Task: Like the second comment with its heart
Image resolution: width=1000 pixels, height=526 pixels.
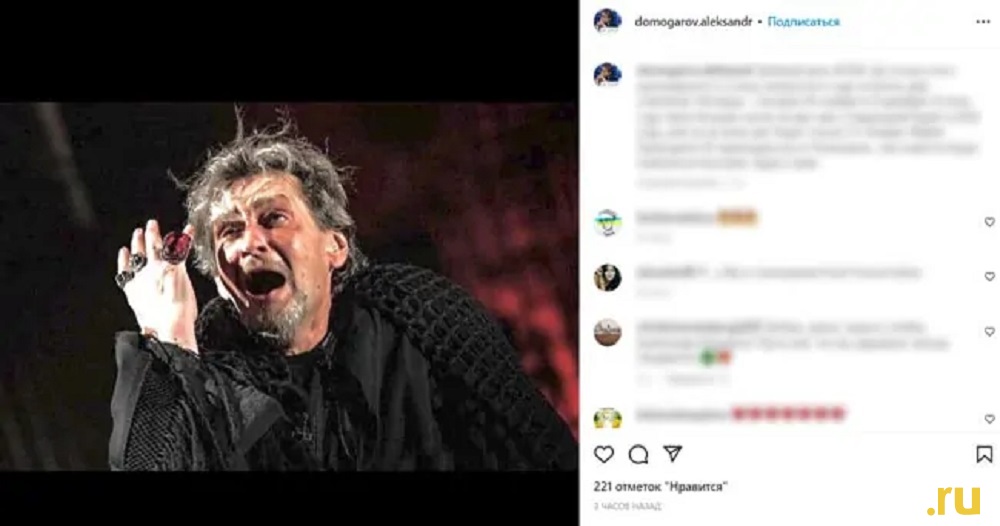Action: [989, 277]
